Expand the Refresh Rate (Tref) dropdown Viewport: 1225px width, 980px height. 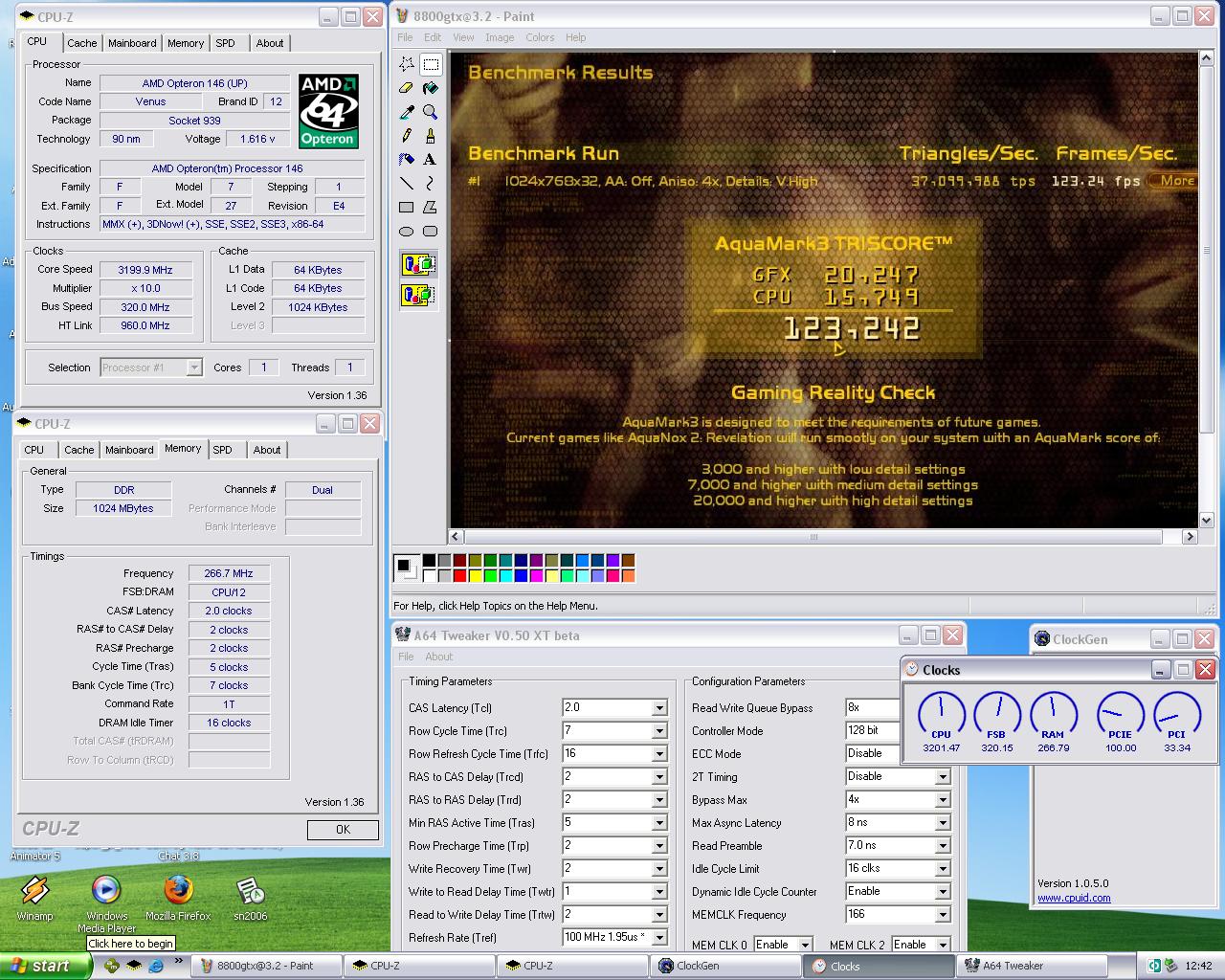[659, 938]
